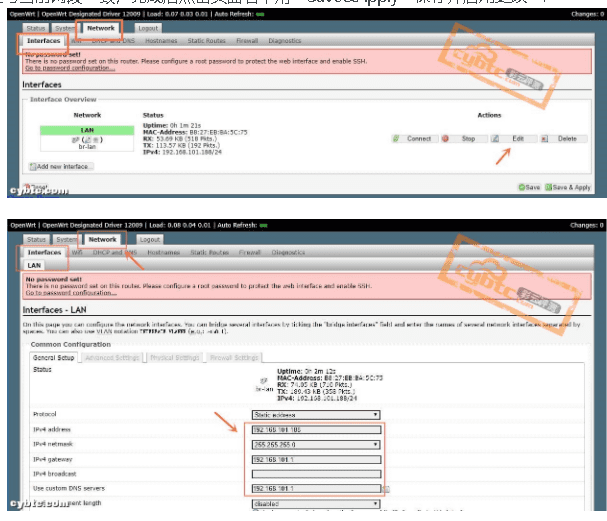Open the dropdown showing disabled
607x521 pixels.
coord(316,504)
